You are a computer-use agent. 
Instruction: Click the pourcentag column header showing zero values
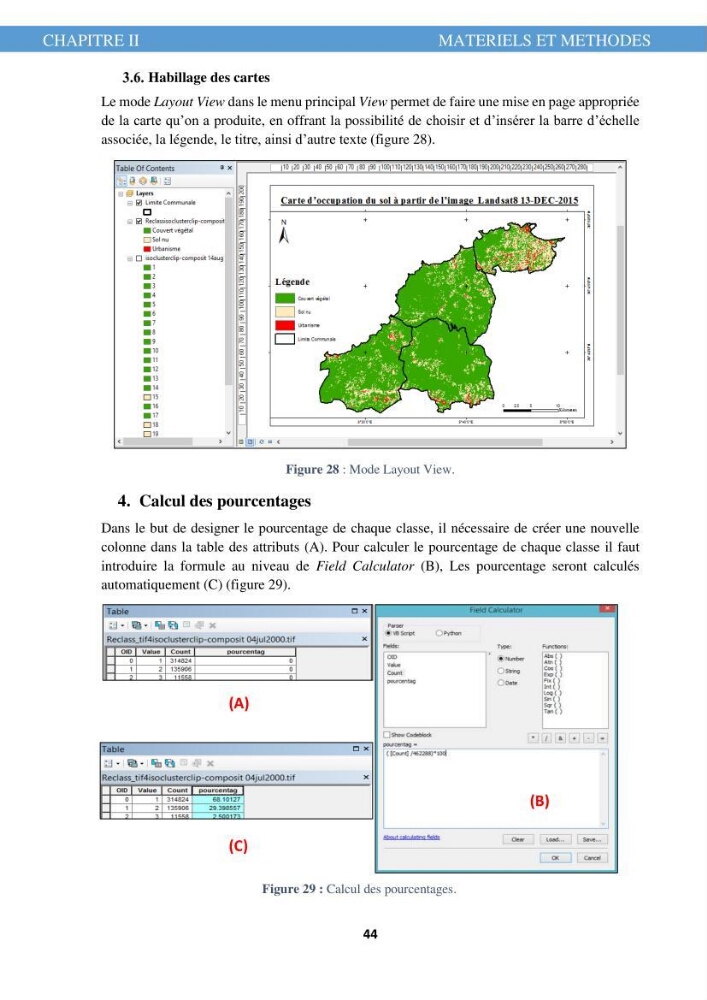[245, 652]
